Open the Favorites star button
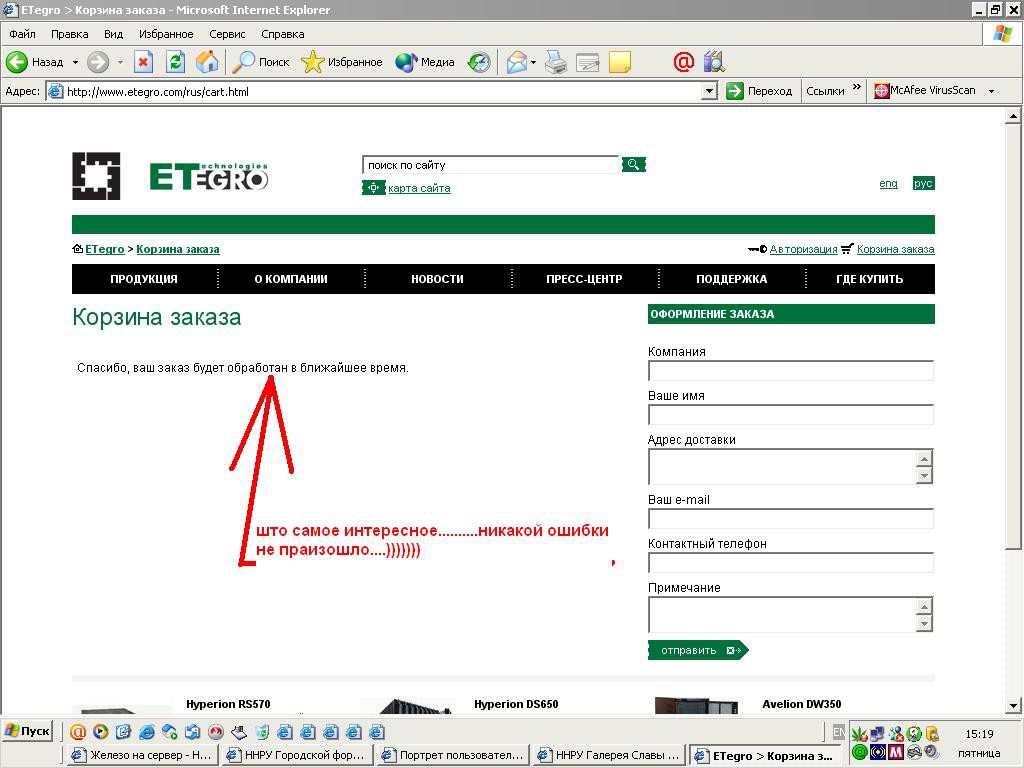1024x768 pixels. coord(342,62)
